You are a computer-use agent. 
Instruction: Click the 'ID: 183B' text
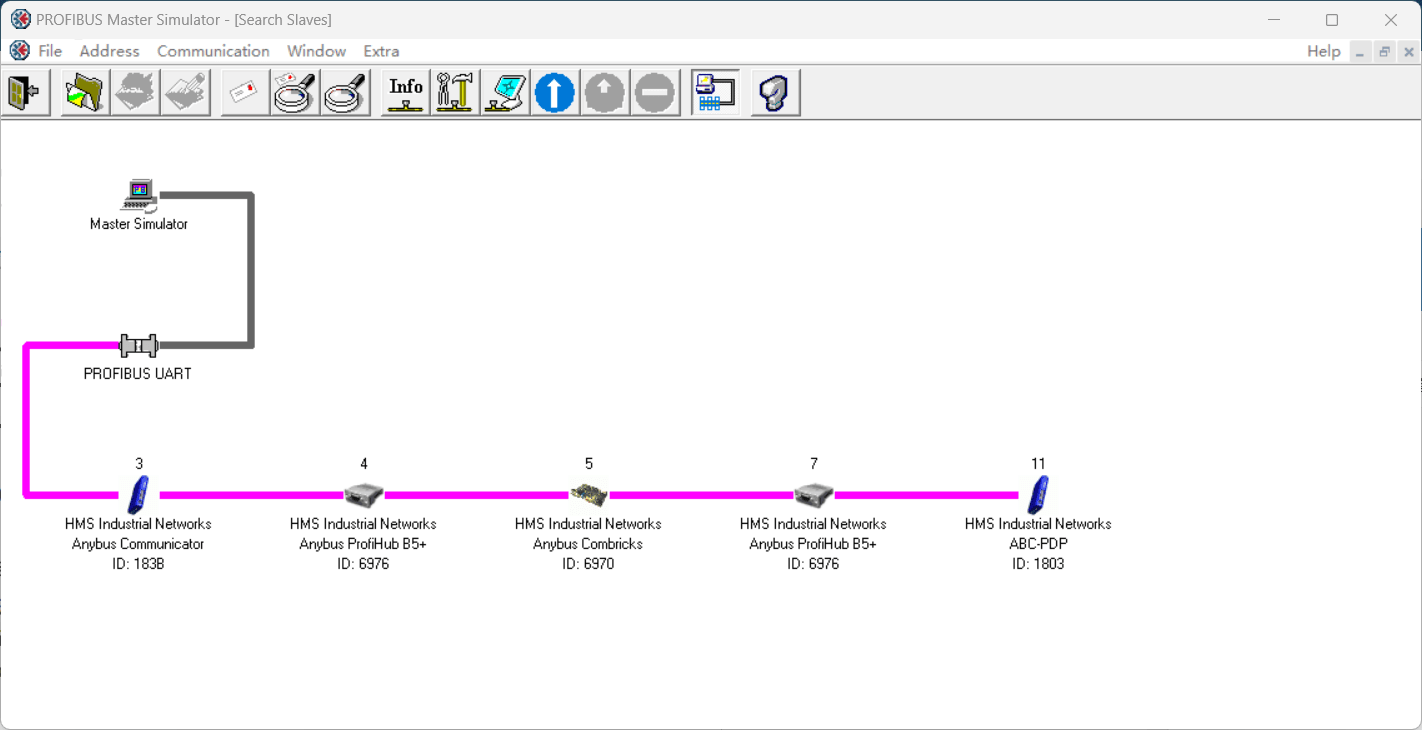click(x=138, y=564)
